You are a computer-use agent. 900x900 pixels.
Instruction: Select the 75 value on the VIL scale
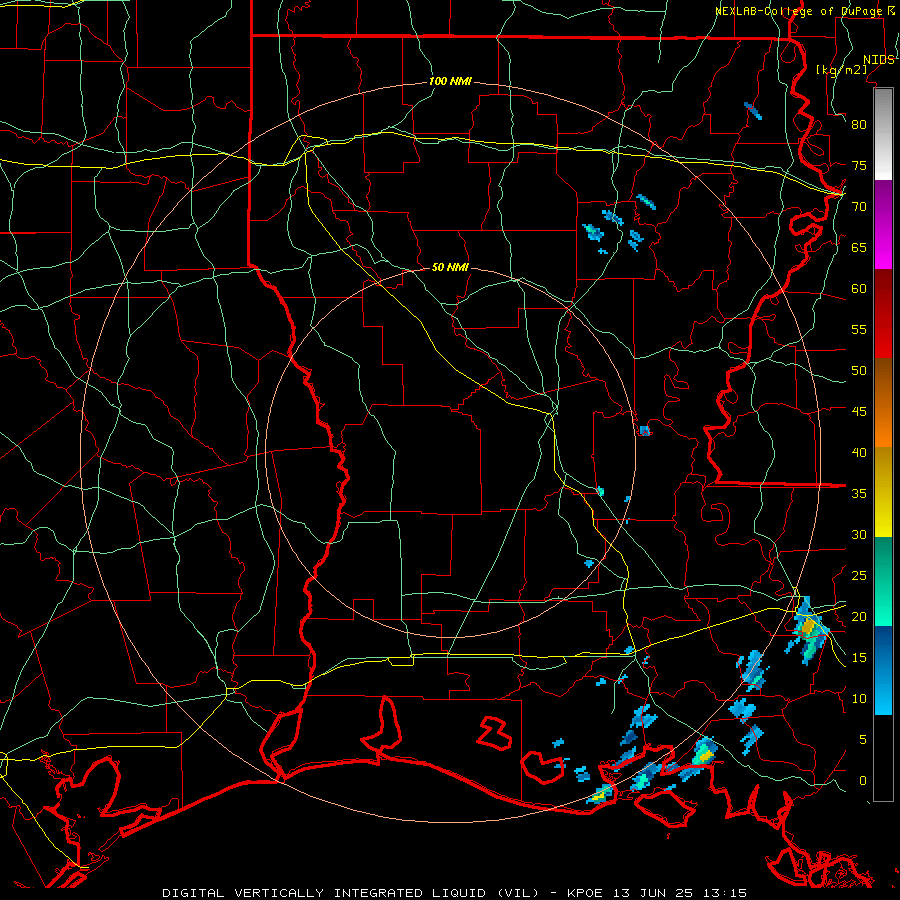click(859, 166)
